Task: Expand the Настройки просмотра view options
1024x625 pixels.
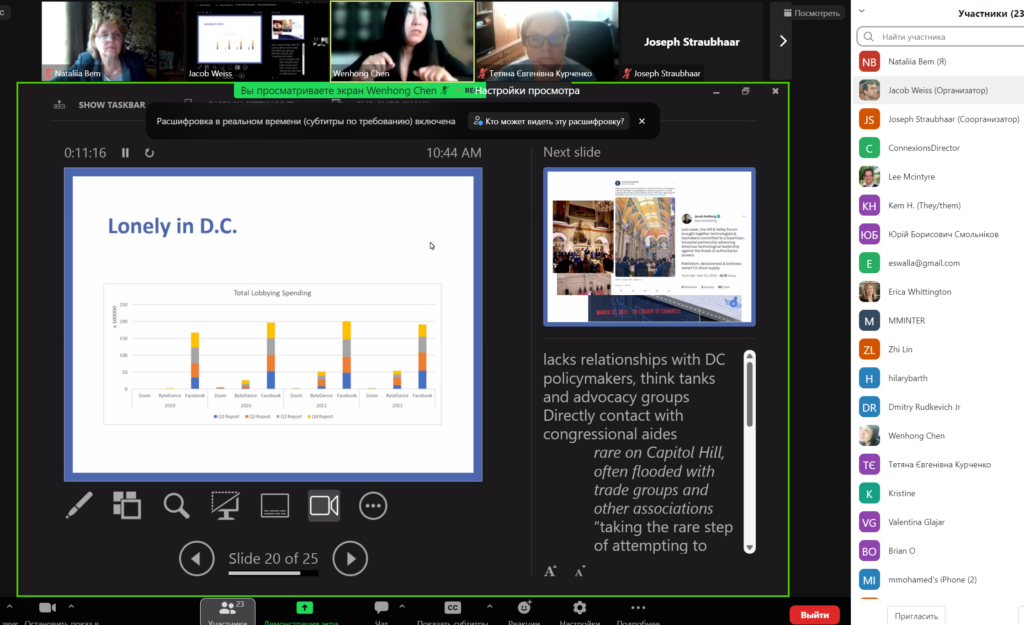Action: [527, 90]
